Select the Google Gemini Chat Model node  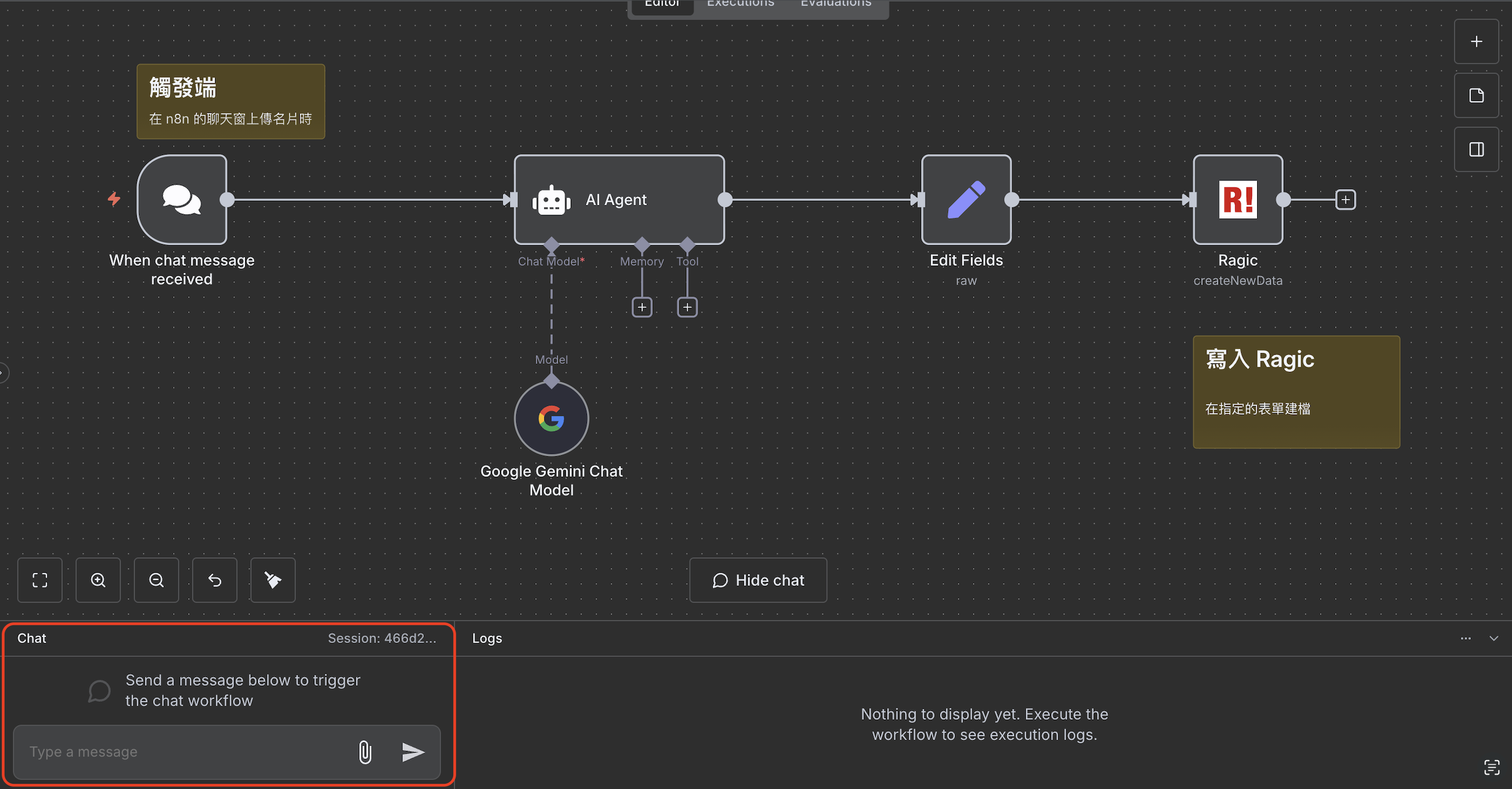(x=551, y=419)
